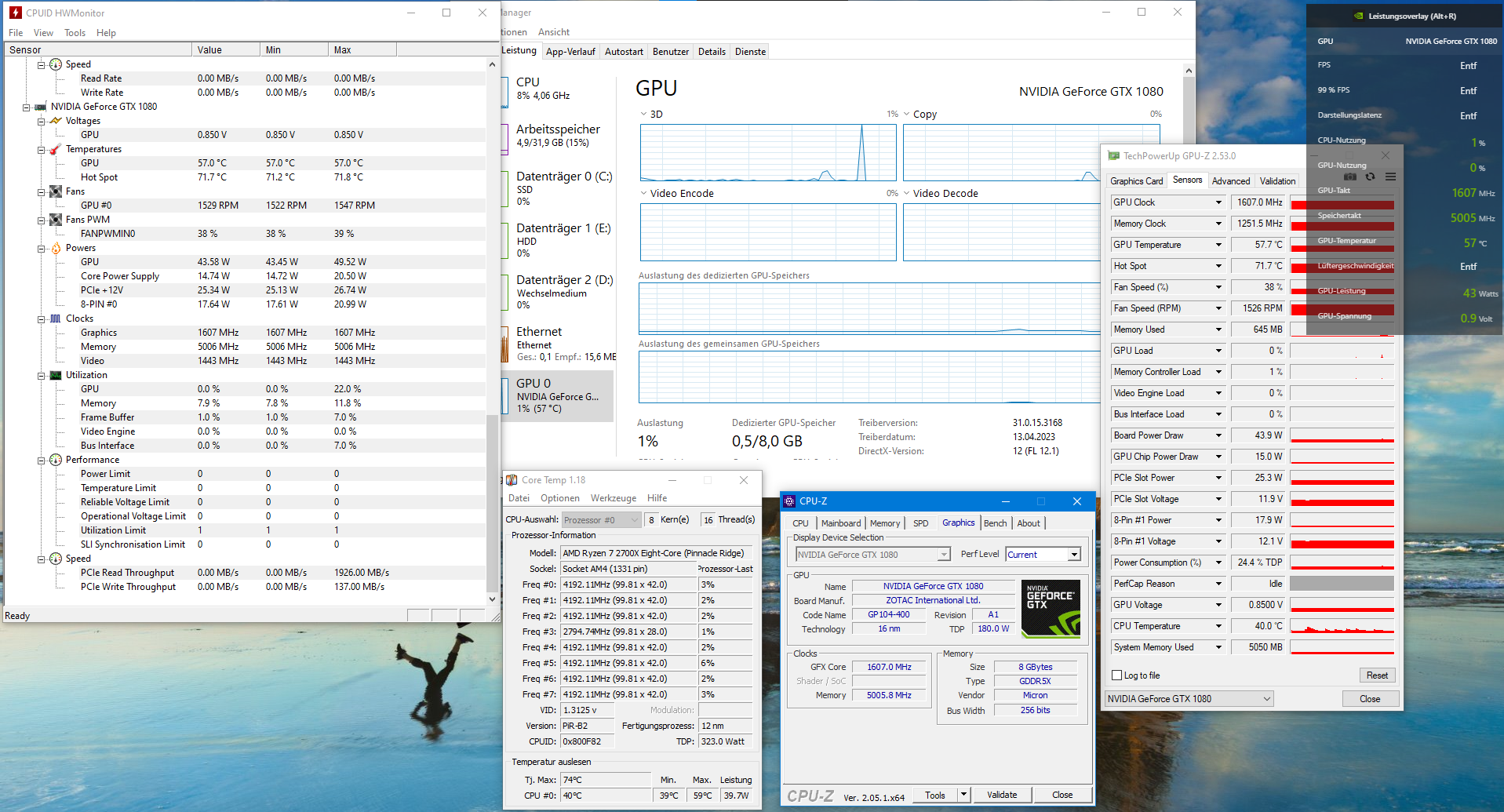
Task: Click the Fans icon in HWMonitor tree
Action: (56, 191)
